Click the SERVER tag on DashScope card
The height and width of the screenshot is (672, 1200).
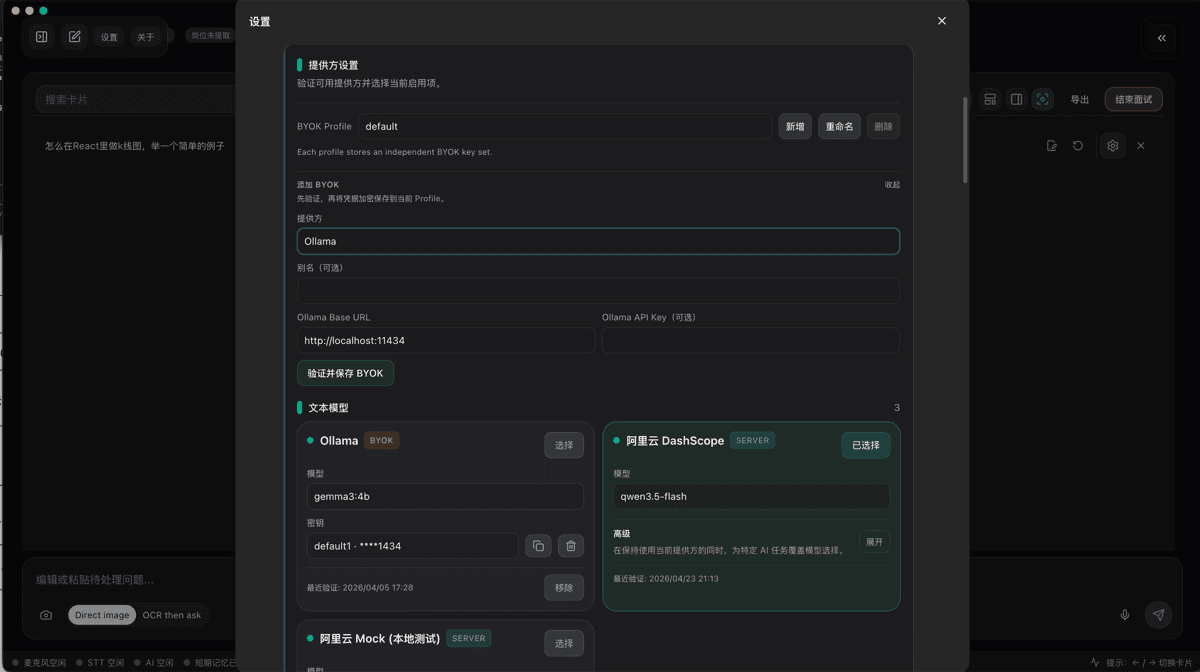click(753, 440)
